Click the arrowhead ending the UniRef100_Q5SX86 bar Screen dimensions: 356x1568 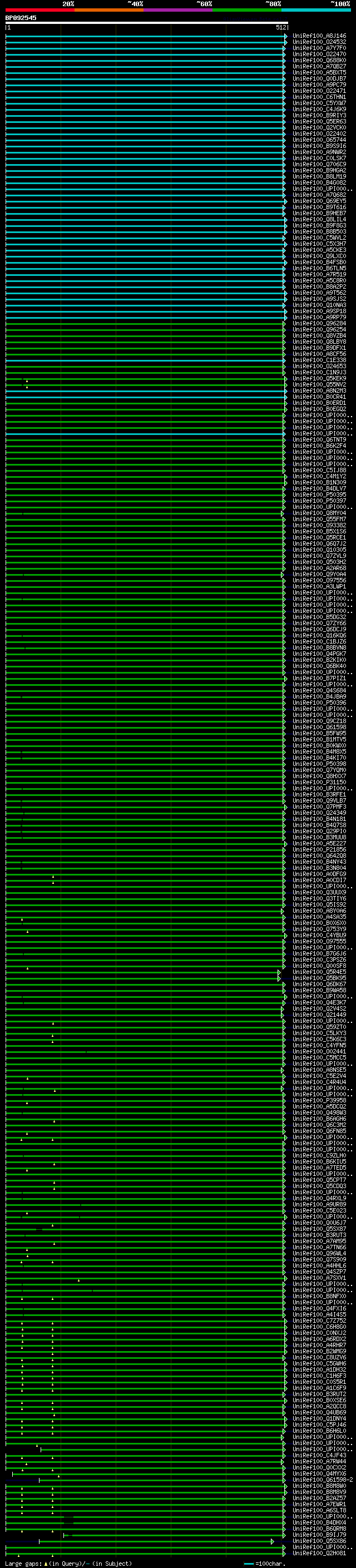point(273,1541)
